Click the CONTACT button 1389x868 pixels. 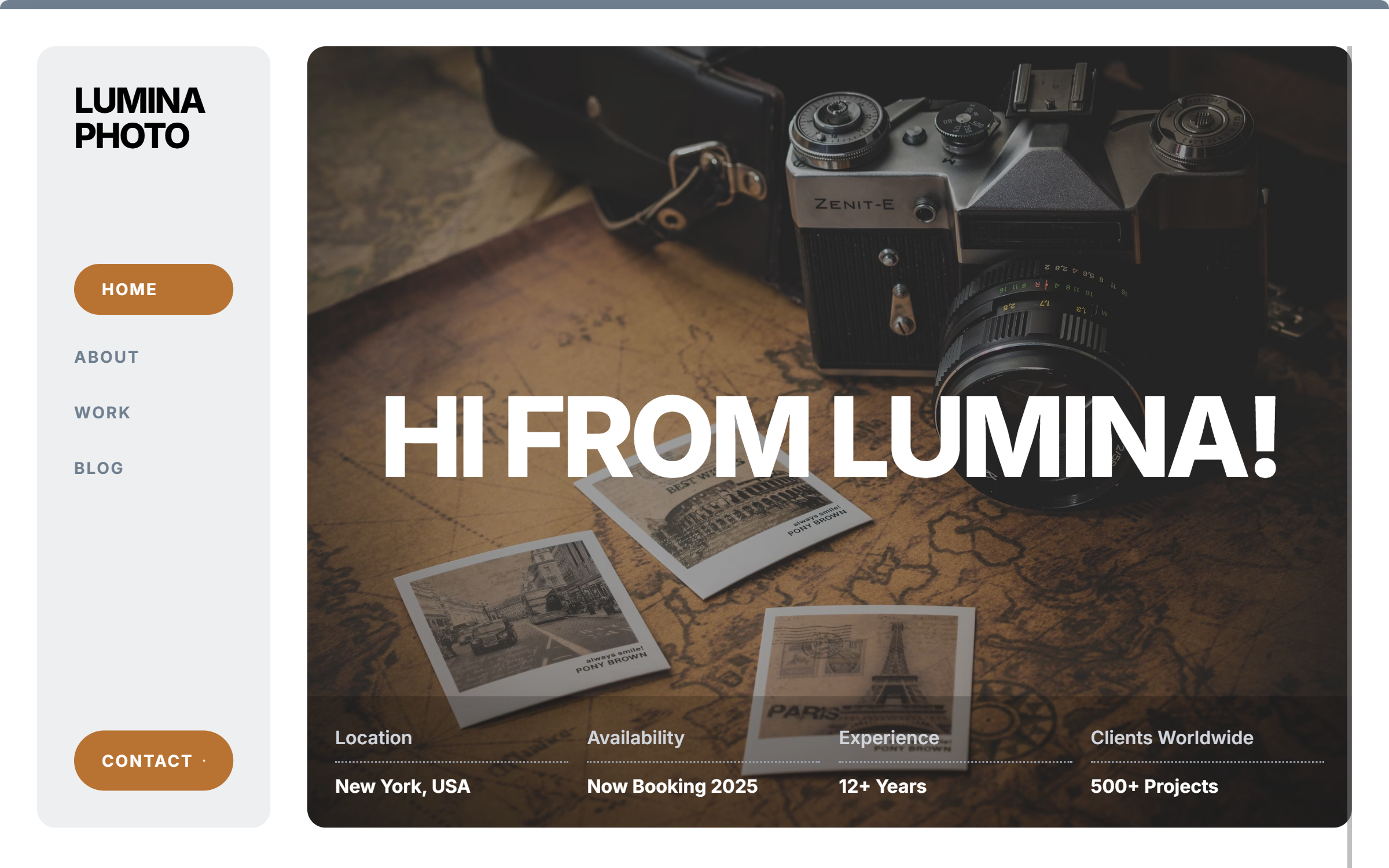(x=153, y=760)
